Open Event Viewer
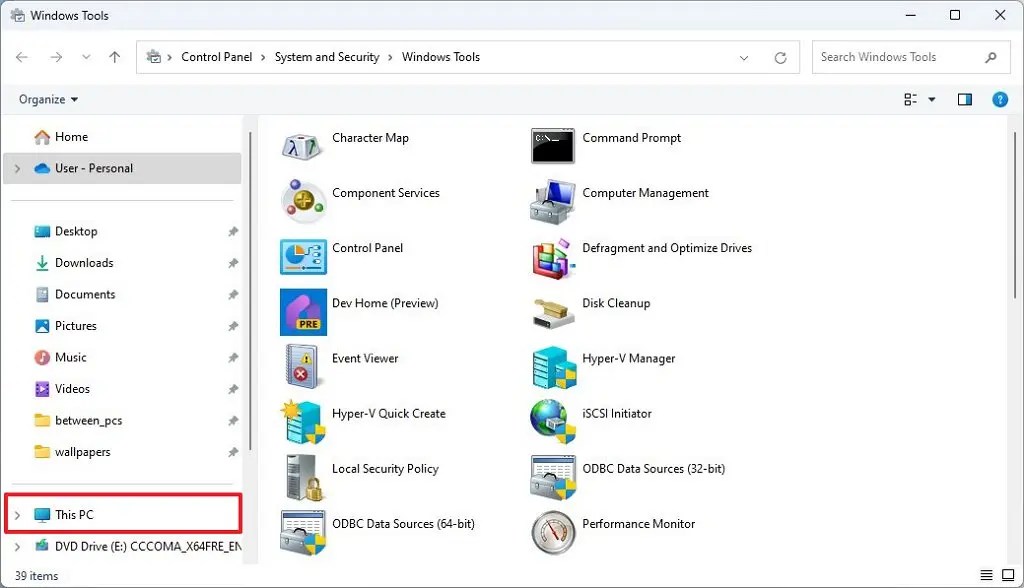 coord(364,358)
